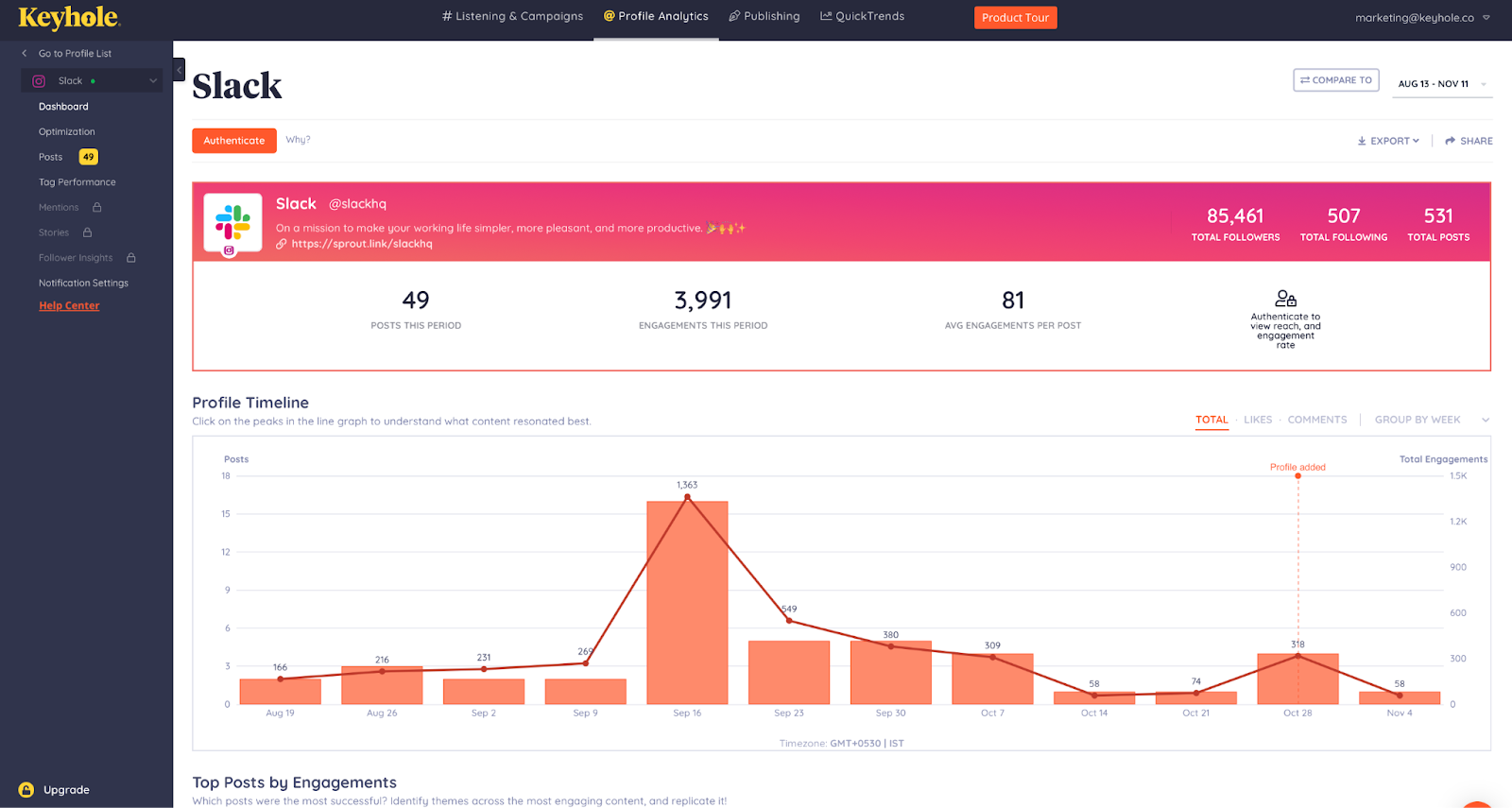Screen dimensions: 1512x808
Task: Click the Oct 28 bar
Action: (x=1297, y=679)
